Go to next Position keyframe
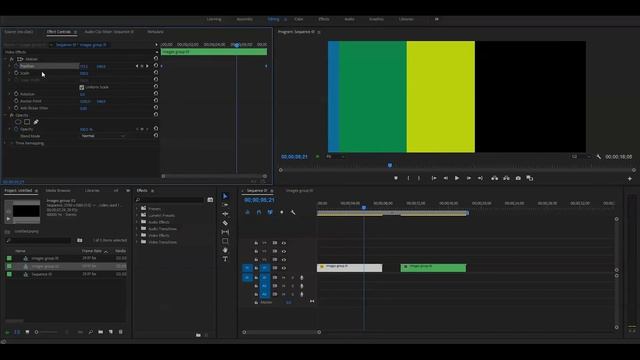 pyautogui.click(x=147, y=66)
